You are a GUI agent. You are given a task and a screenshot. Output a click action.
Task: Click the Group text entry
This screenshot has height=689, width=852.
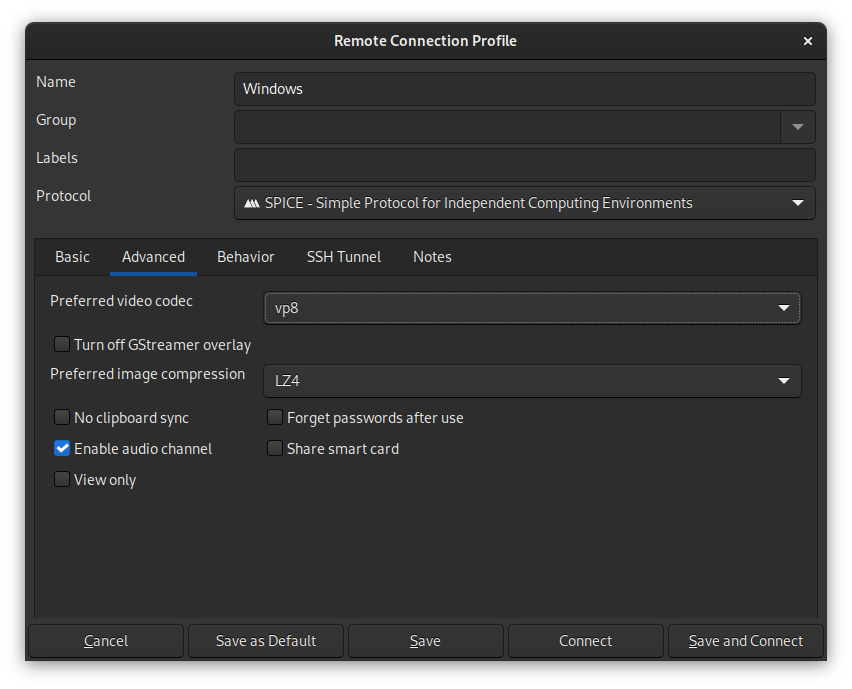(x=508, y=127)
